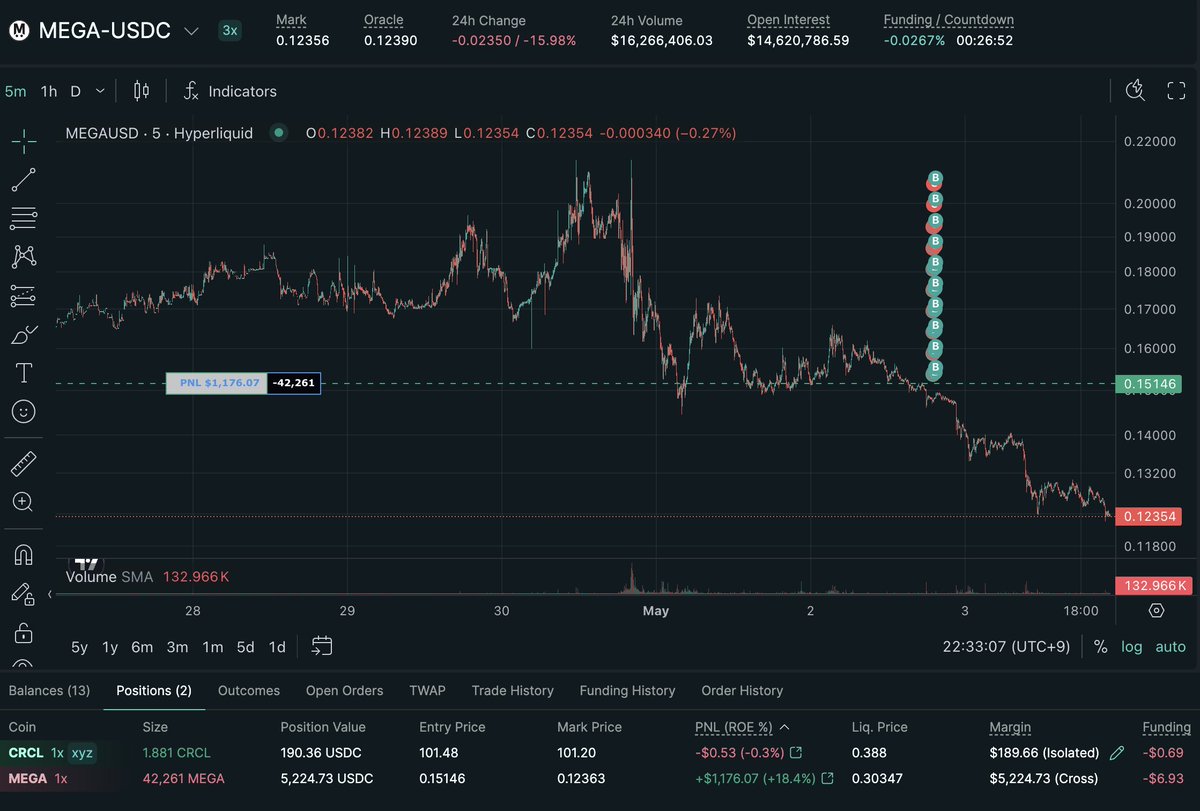Toggle the magnet snap mode
The height and width of the screenshot is (811, 1200).
[24, 554]
